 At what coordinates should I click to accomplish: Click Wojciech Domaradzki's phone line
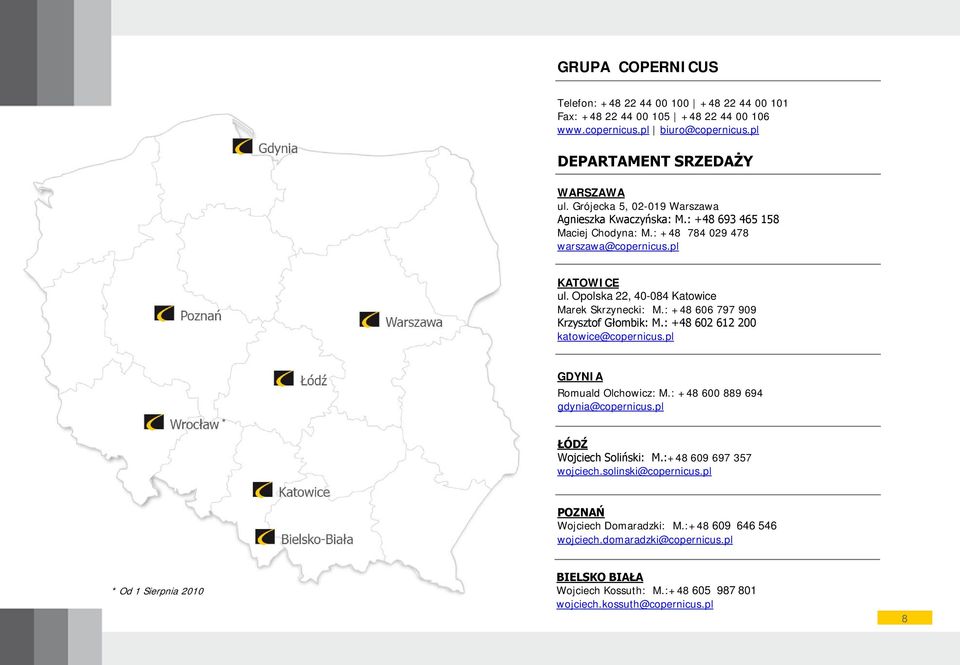[667, 525]
